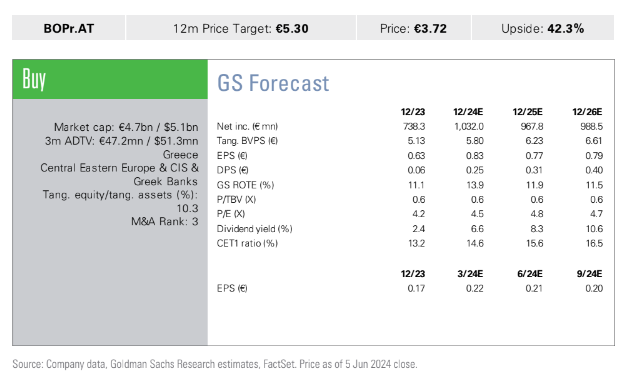Click the Dividend yield (%) row label
This screenshot has height=373, width=631.
(x=254, y=229)
